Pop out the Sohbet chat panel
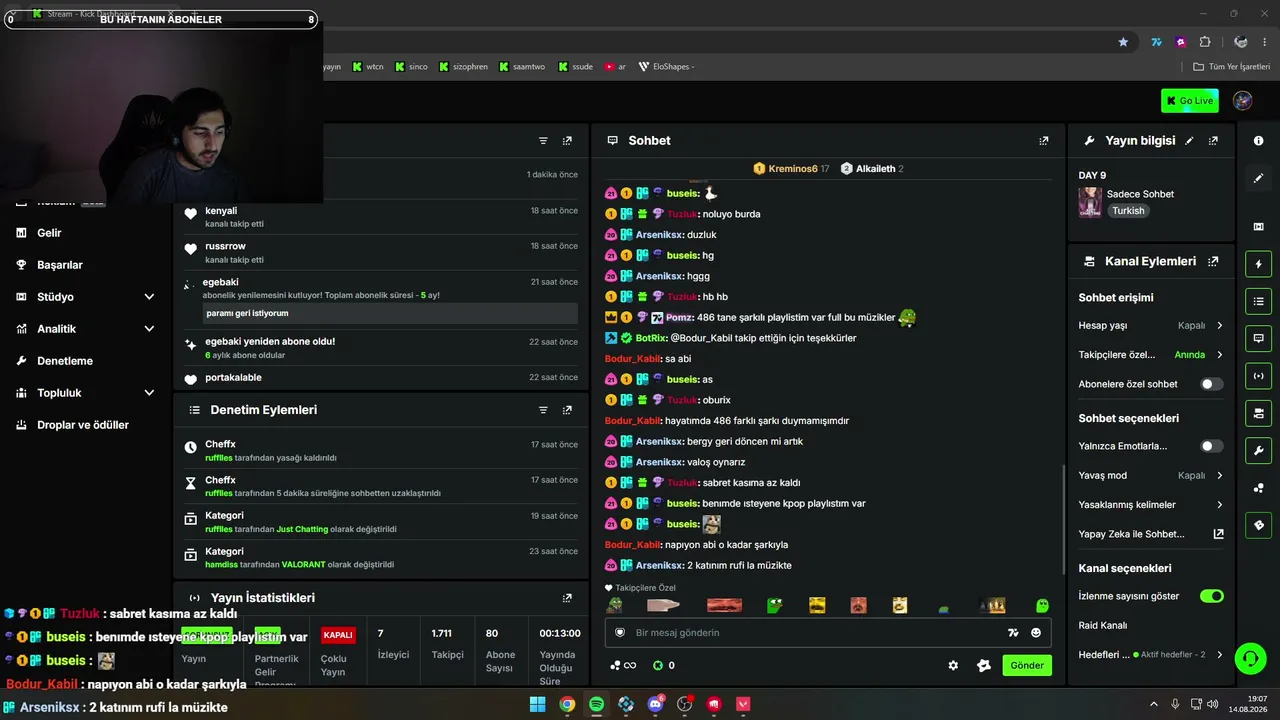This screenshot has width=1280, height=720. 1044,141
